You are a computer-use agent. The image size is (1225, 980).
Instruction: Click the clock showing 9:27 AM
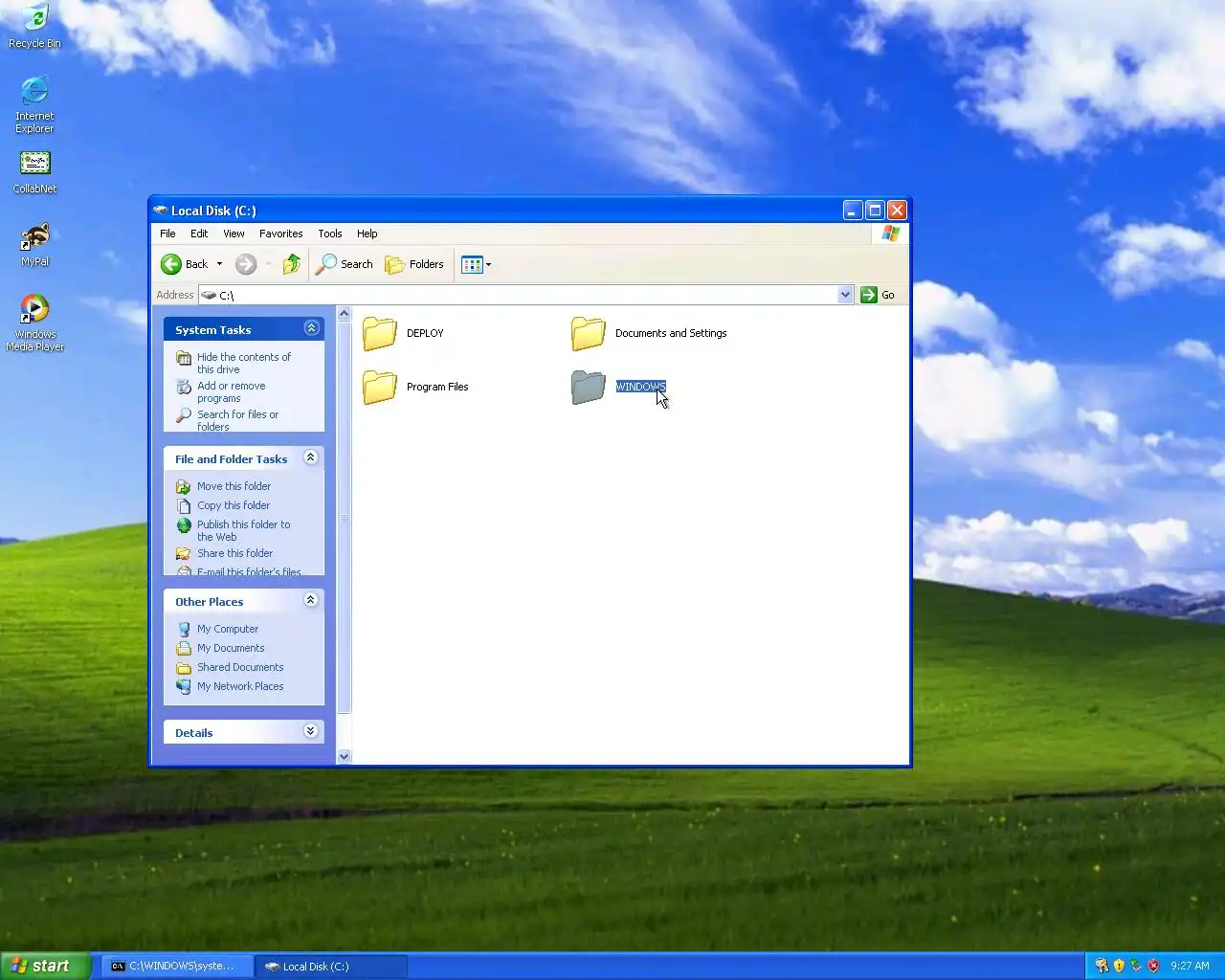click(x=1190, y=966)
